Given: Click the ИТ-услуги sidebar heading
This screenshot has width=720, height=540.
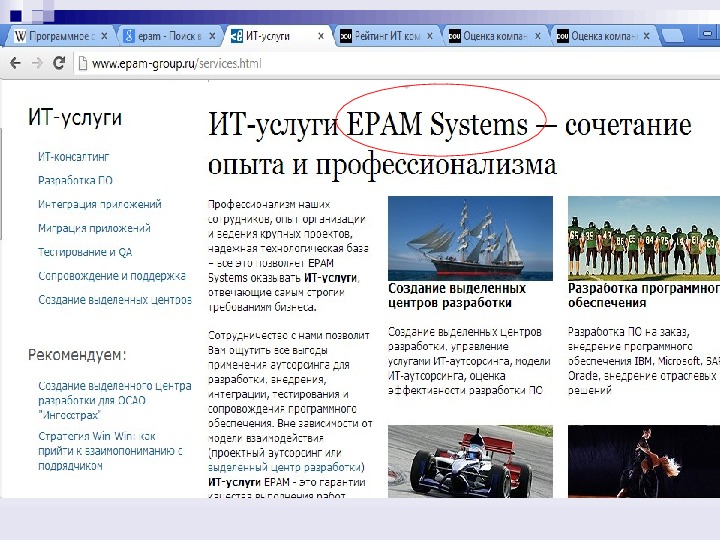Looking at the screenshot, I should pos(75,117).
